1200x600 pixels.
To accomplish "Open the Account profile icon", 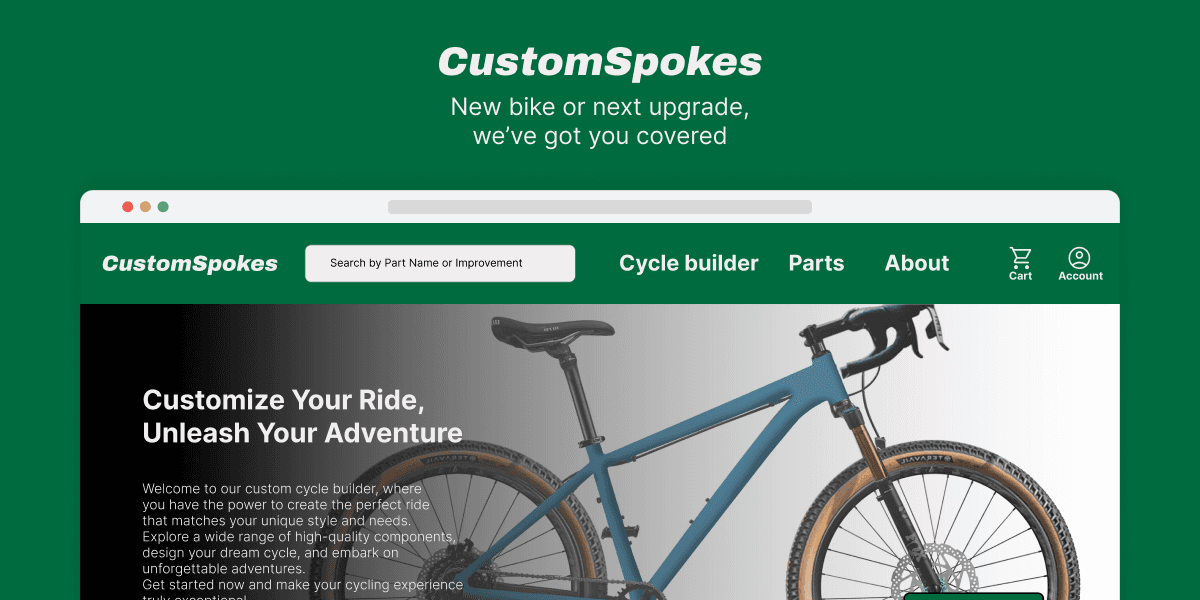I will (x=1080, y=264).
